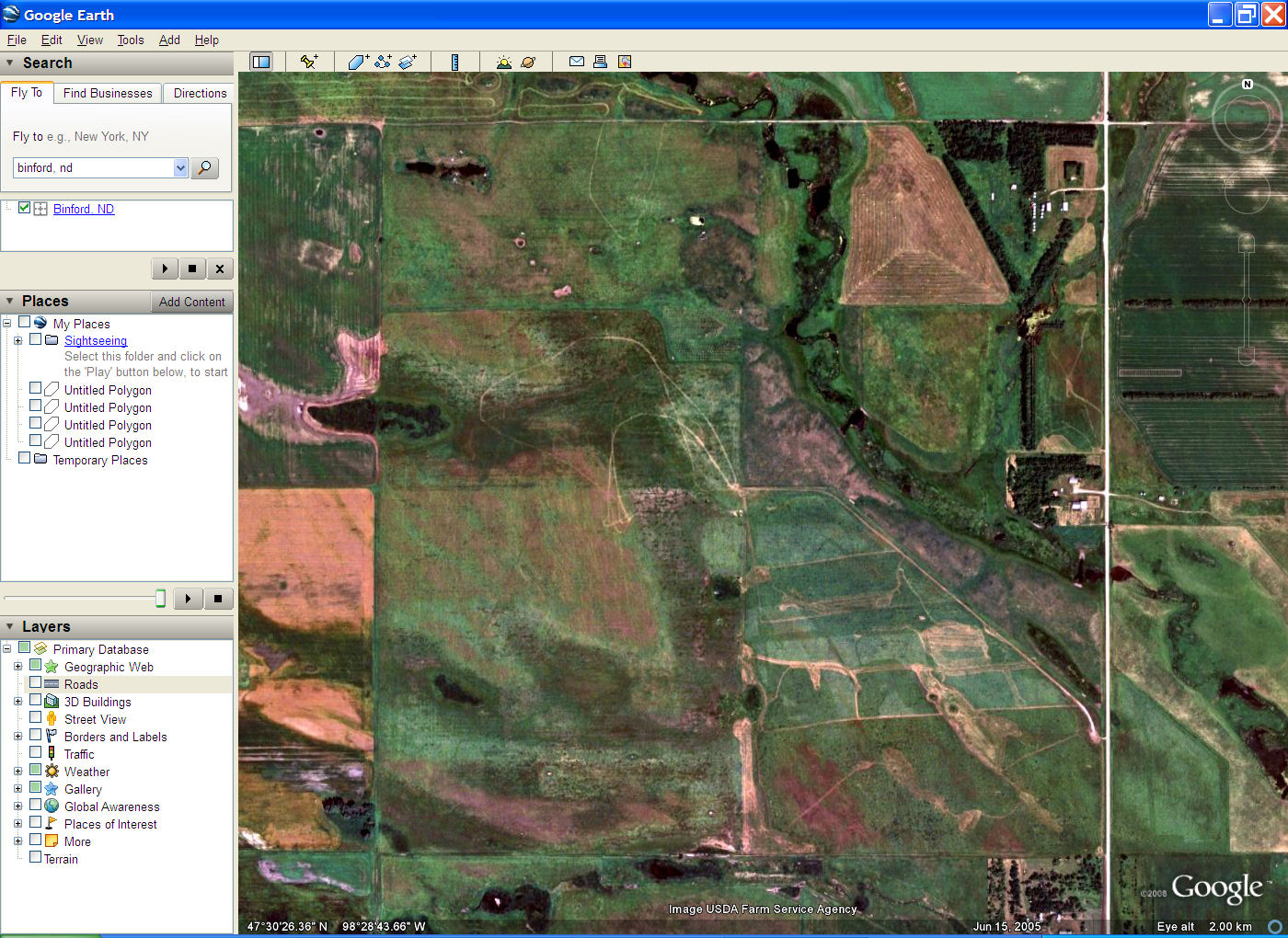1288x938 pixels.
Task: Click the streaming status indicator in status bar
Action: (1275, 926)
